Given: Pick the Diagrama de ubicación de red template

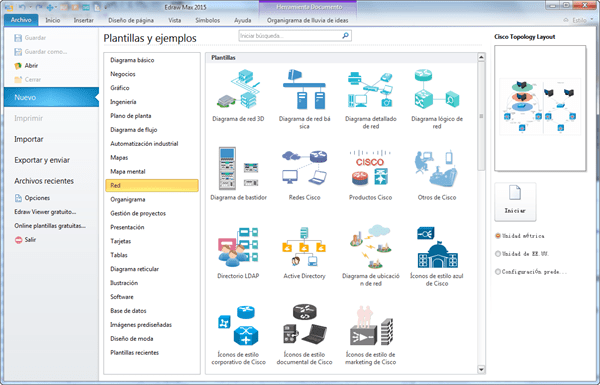Looking at the screenshot, I should (370, 256).
